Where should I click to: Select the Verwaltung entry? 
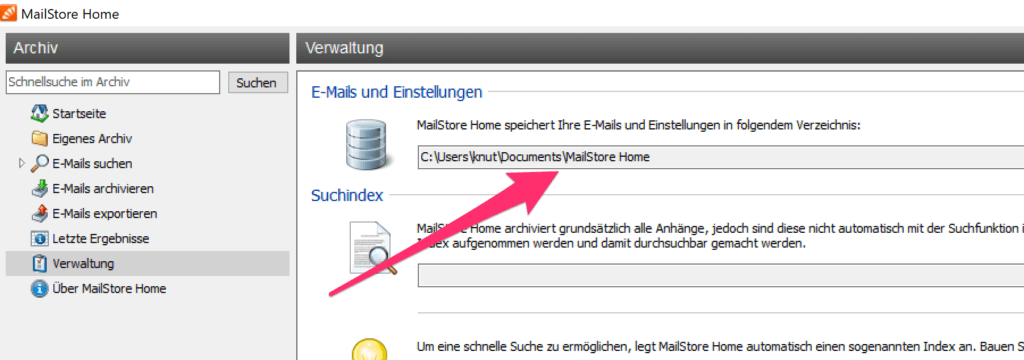coord(147,264)
